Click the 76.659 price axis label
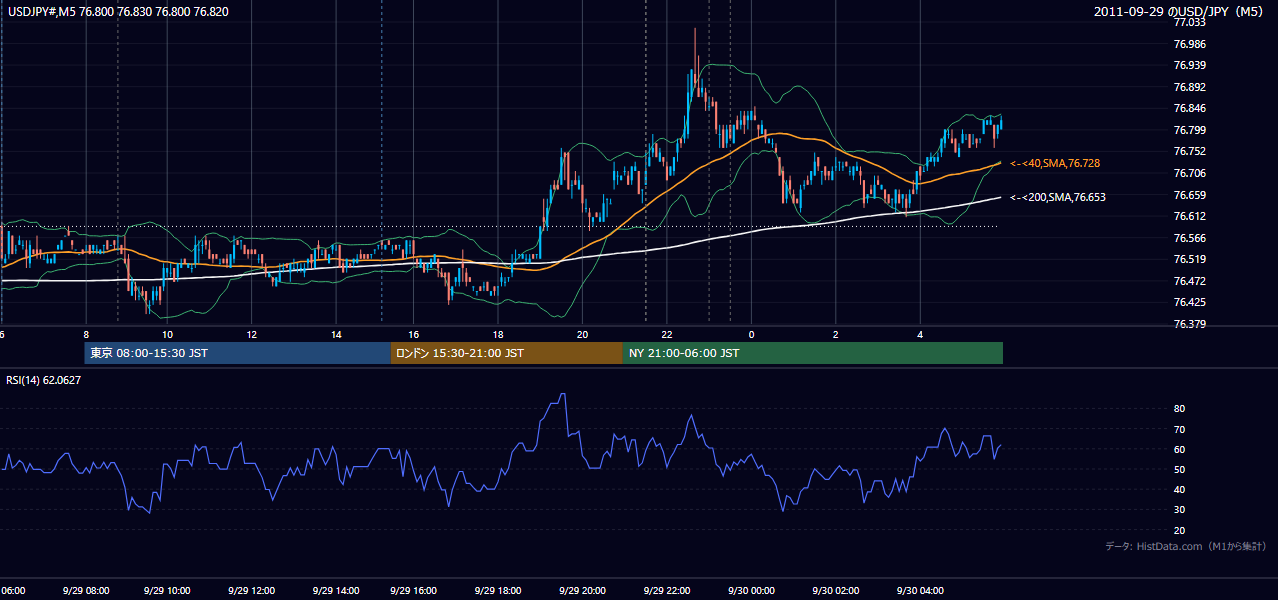The image size is (1278, 600). click(x=1189, y=195)
